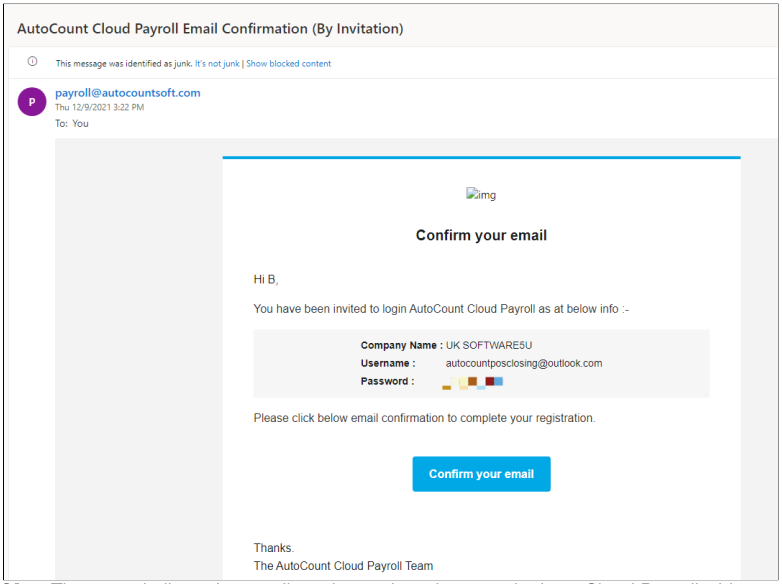
Task: Click the 'Hi B,' greeting
Action: tap(266, 280)
